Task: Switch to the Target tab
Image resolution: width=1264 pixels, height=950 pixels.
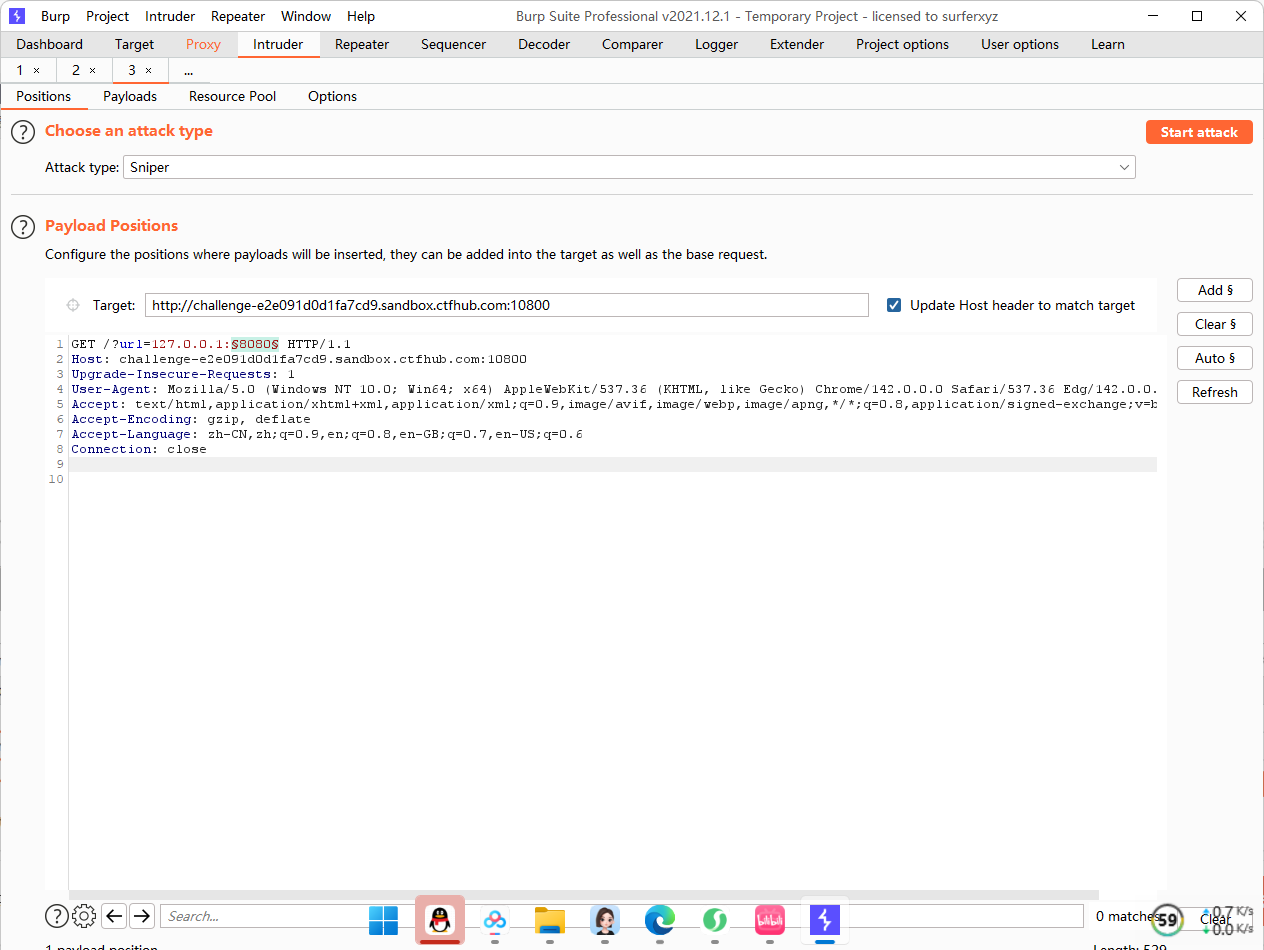Action: click(134, 44)
